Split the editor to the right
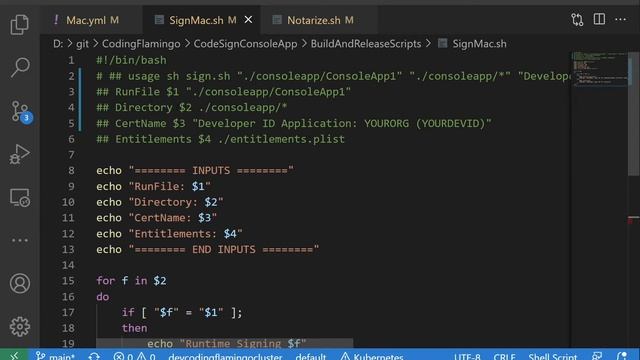 click(x=599, y=19)
